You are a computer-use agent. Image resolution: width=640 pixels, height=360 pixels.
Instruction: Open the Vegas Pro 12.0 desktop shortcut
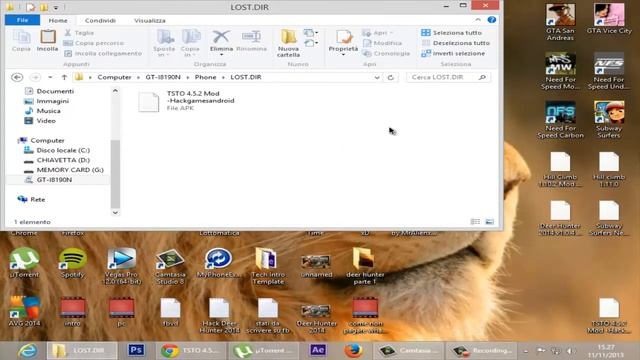pyautogui.click(x=121, y=266)
